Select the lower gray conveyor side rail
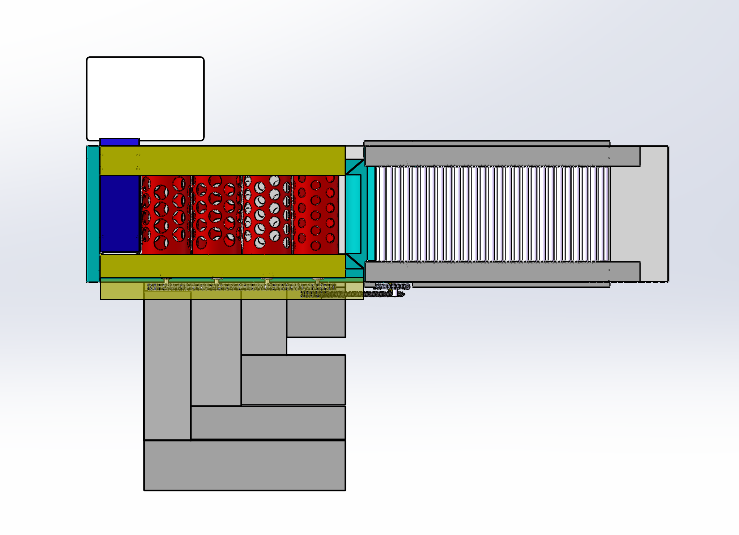The height and width of the screenshot is (535, 739). click(x=502, y=272)
